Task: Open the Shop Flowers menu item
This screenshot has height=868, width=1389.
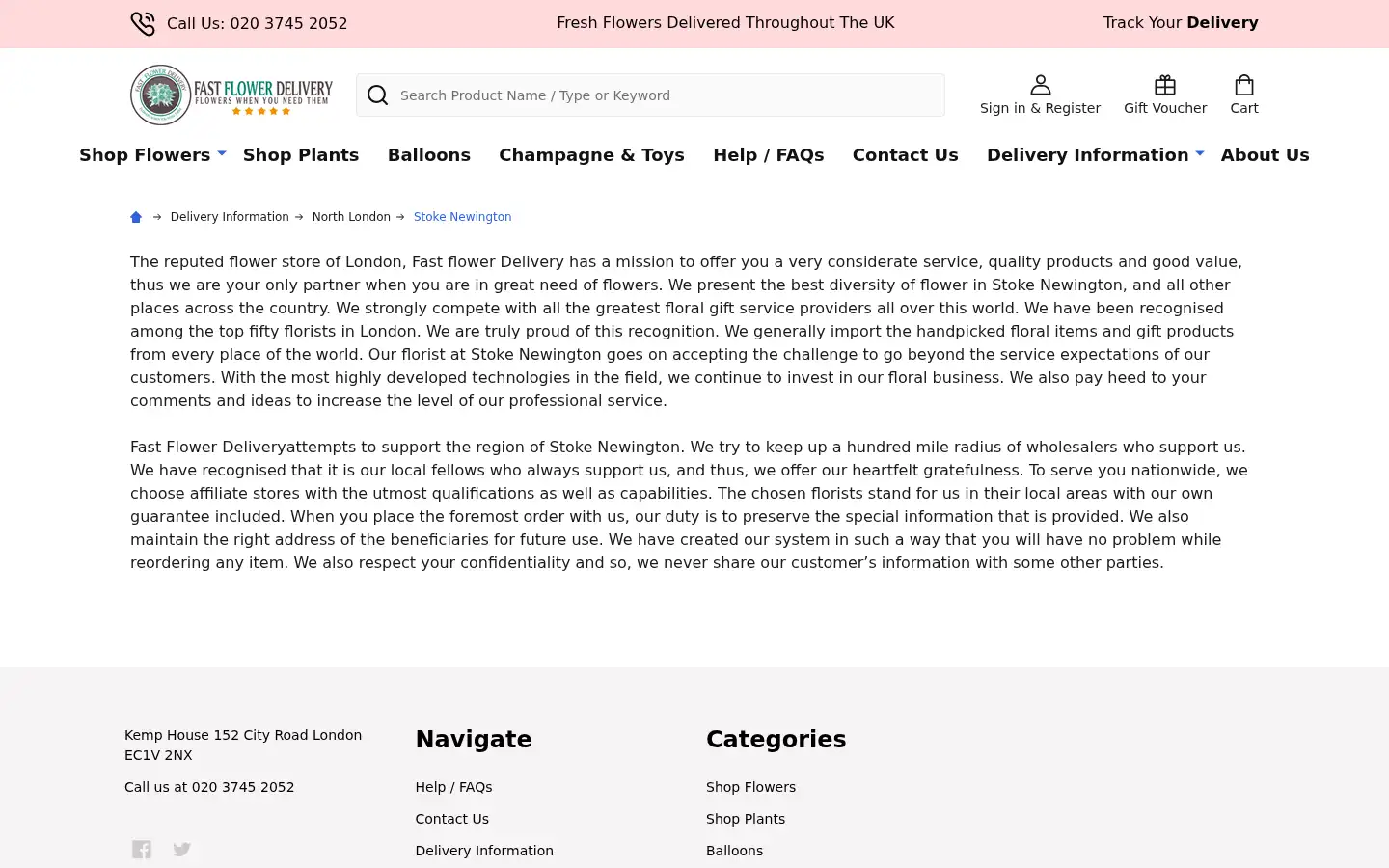Action: click(x=145, y=155)
